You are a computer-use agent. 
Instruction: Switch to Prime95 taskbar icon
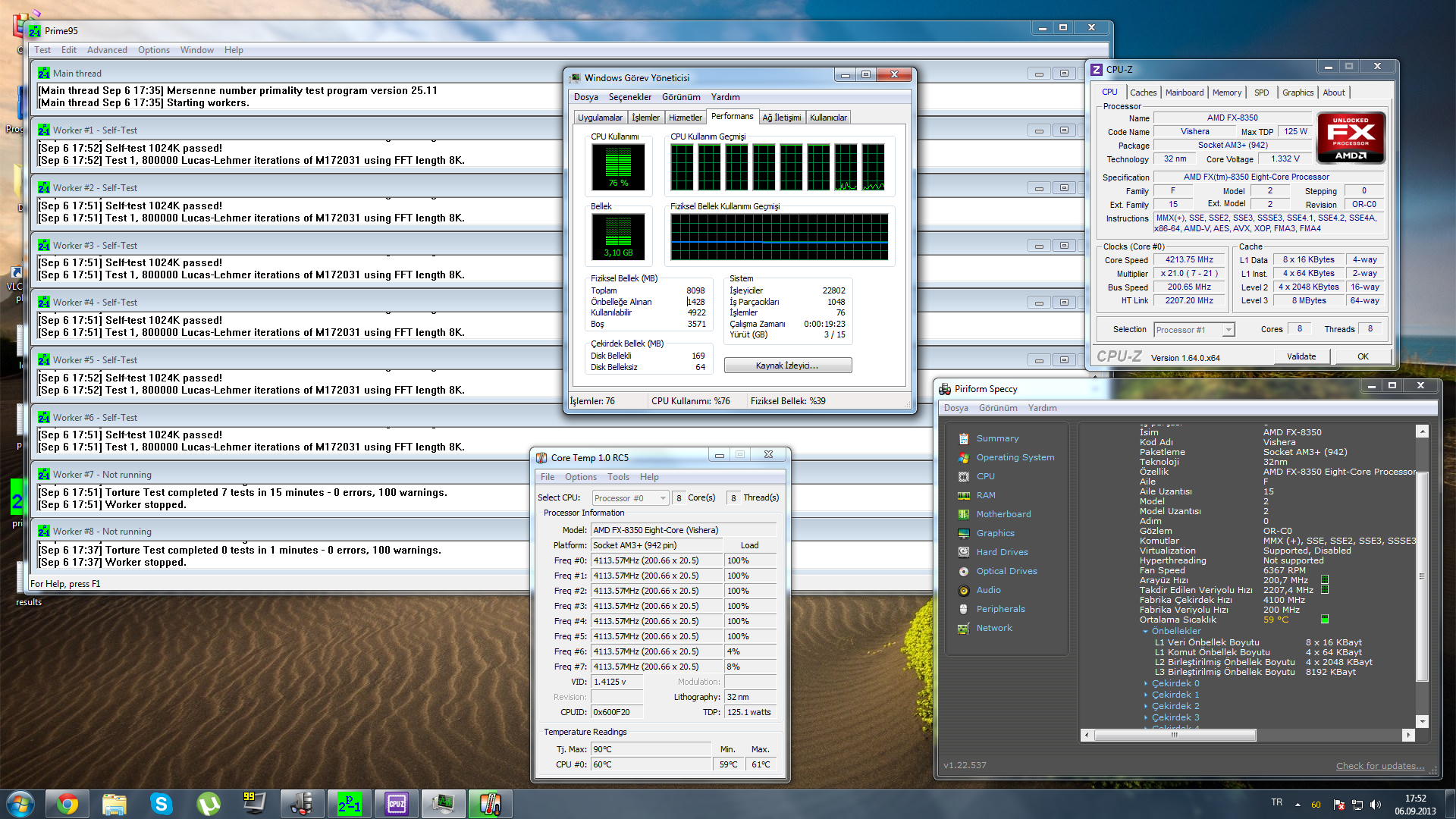(x=350, y=804)
